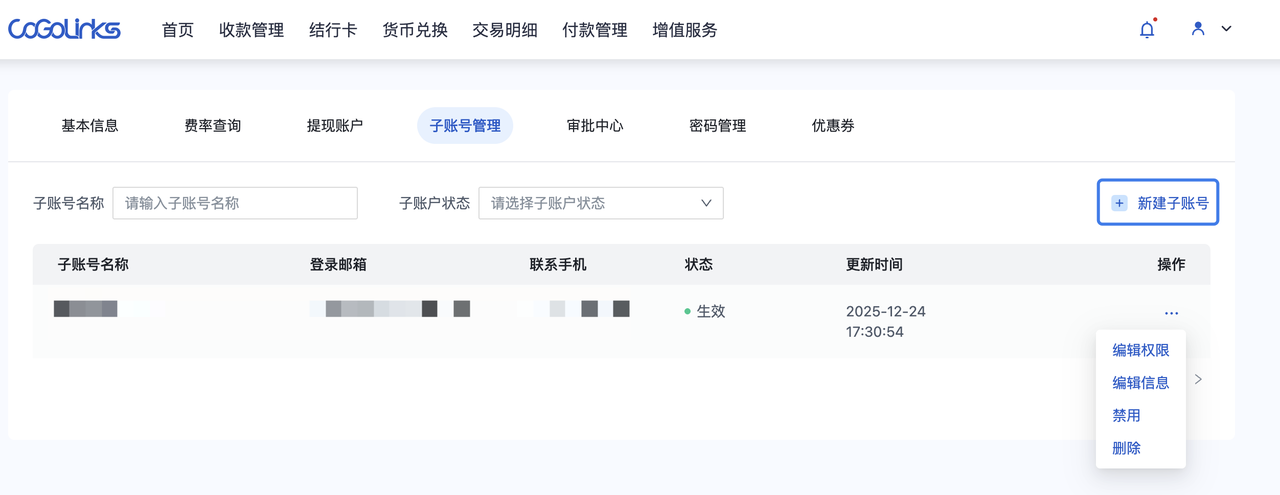Image resolution: width=1280 pixels, height=495 pixels.
Task: Open the user profile icon
Action: click(x=1198, y=29)
